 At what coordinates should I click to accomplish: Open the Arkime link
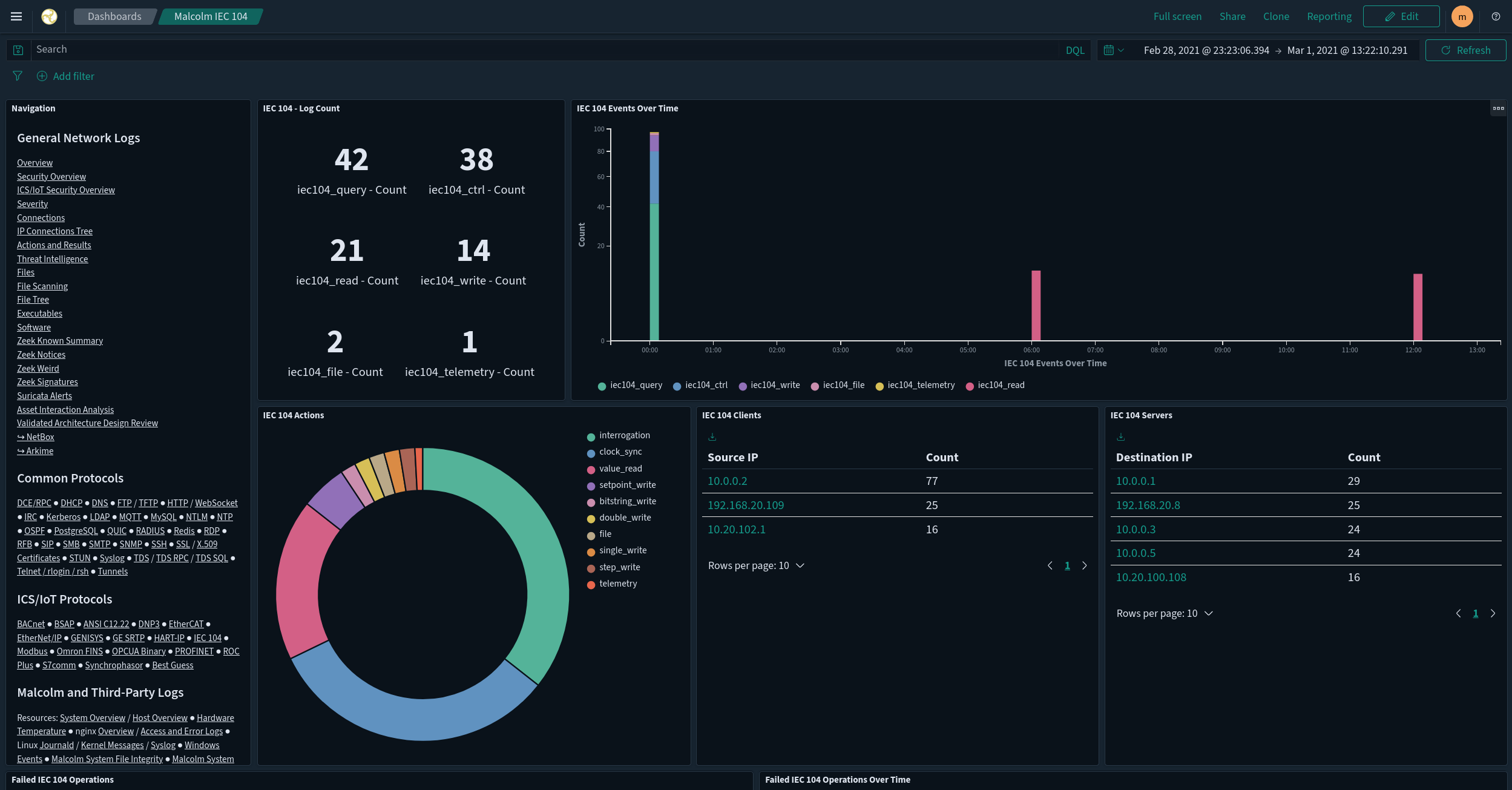(x=35, y=451)
